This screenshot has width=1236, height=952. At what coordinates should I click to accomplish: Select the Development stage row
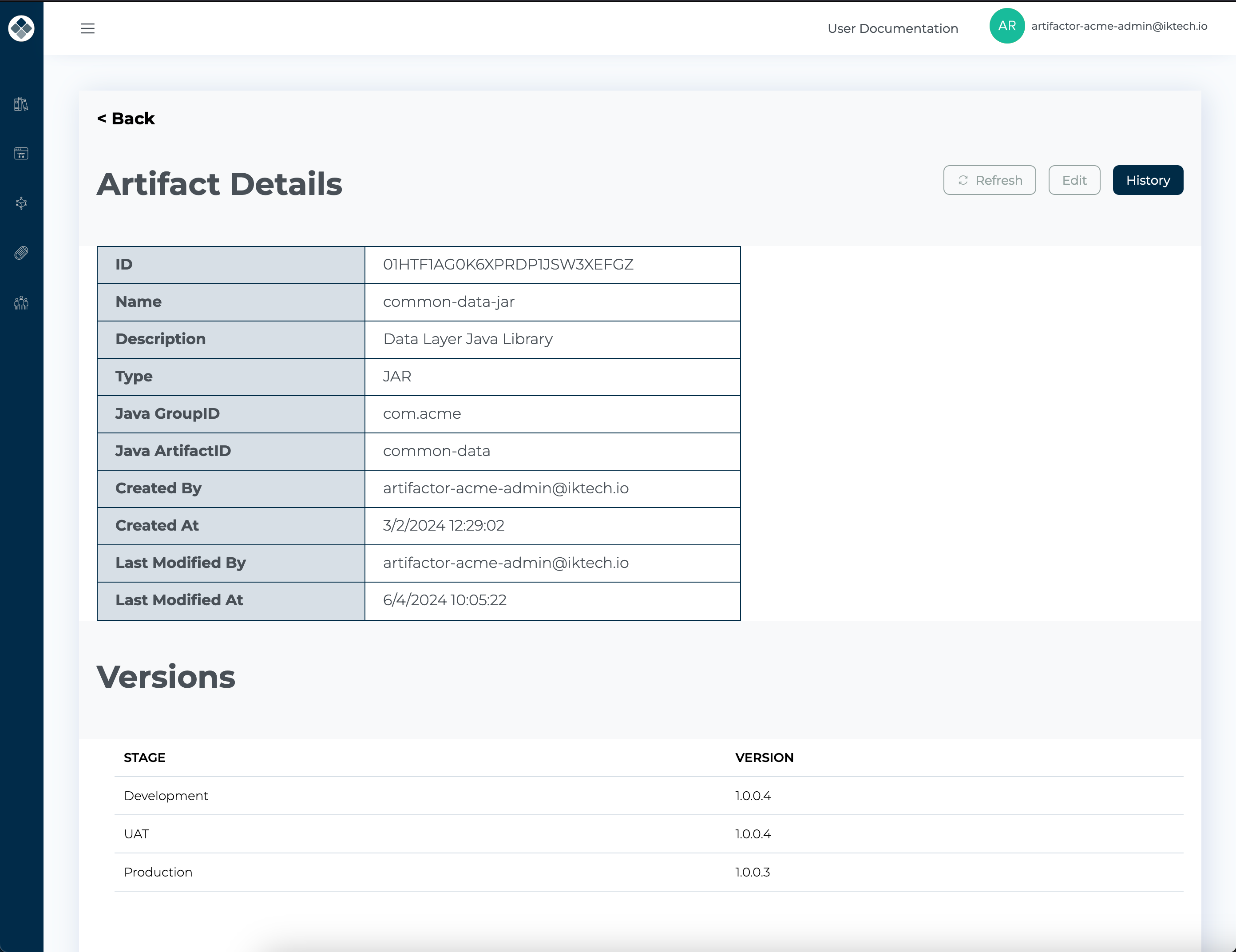166,795
